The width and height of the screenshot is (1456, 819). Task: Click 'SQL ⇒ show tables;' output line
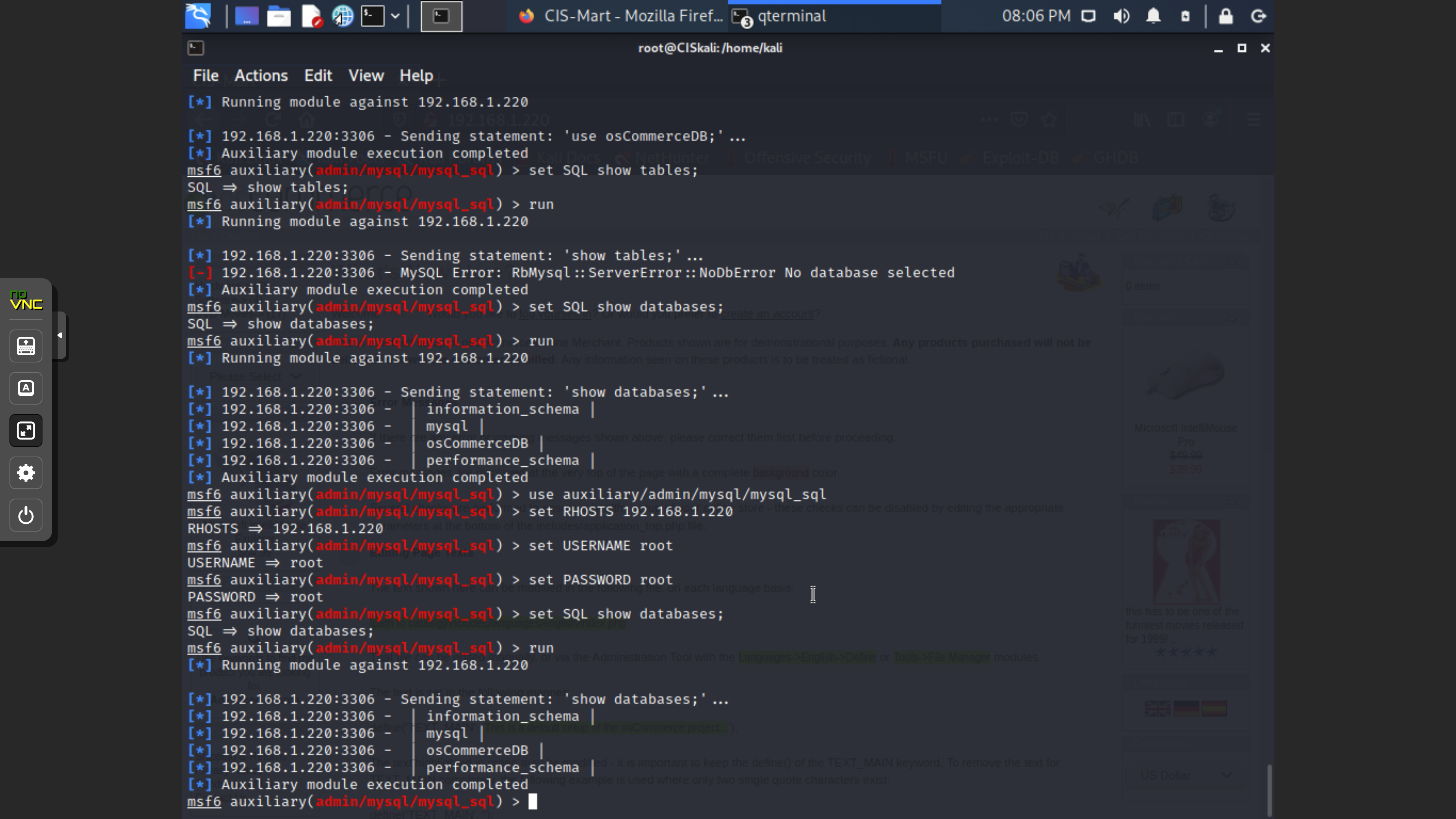click(x=268, y=188)
